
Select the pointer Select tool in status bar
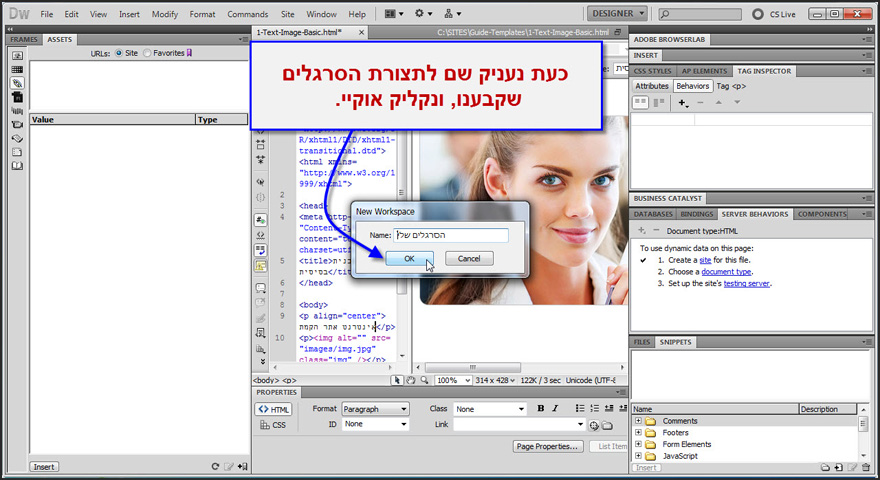click(x=397, y=380)
